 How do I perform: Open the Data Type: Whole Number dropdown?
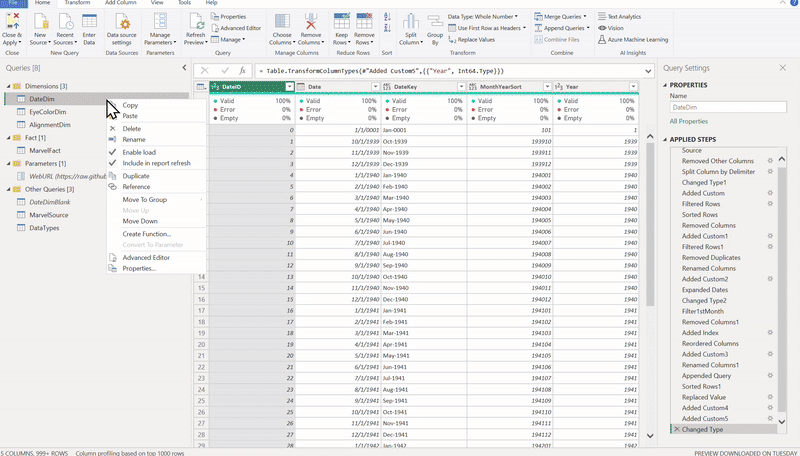point(482,16)
